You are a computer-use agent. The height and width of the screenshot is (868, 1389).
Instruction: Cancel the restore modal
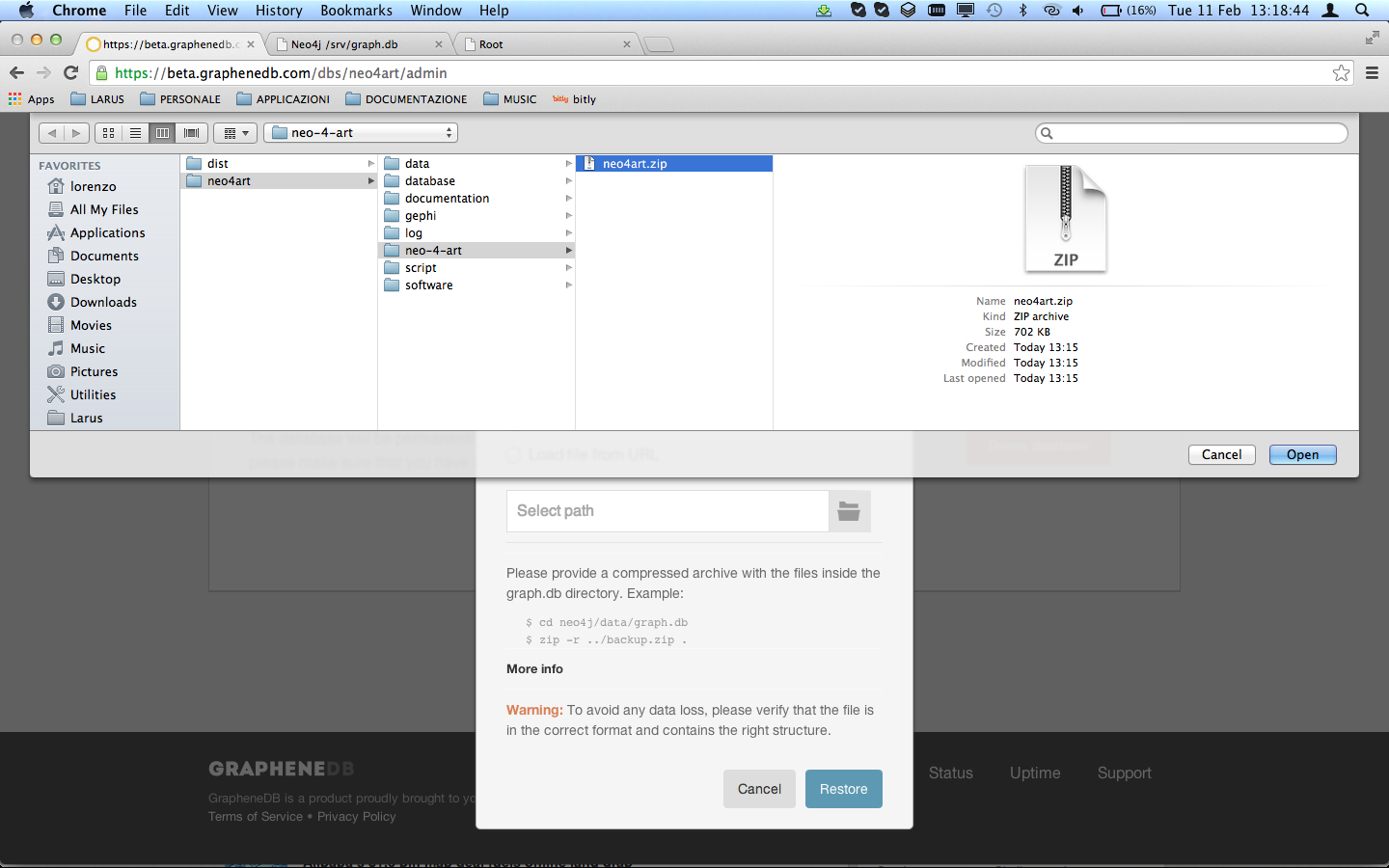click(x=759, y=789)
